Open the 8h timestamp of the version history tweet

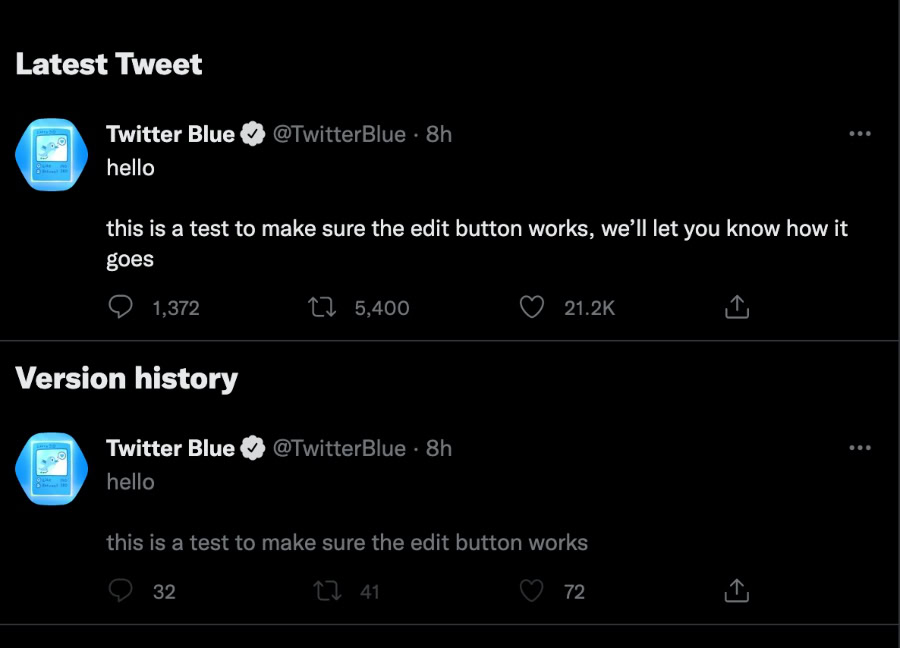pyautogui.click(x=439, y=448)
